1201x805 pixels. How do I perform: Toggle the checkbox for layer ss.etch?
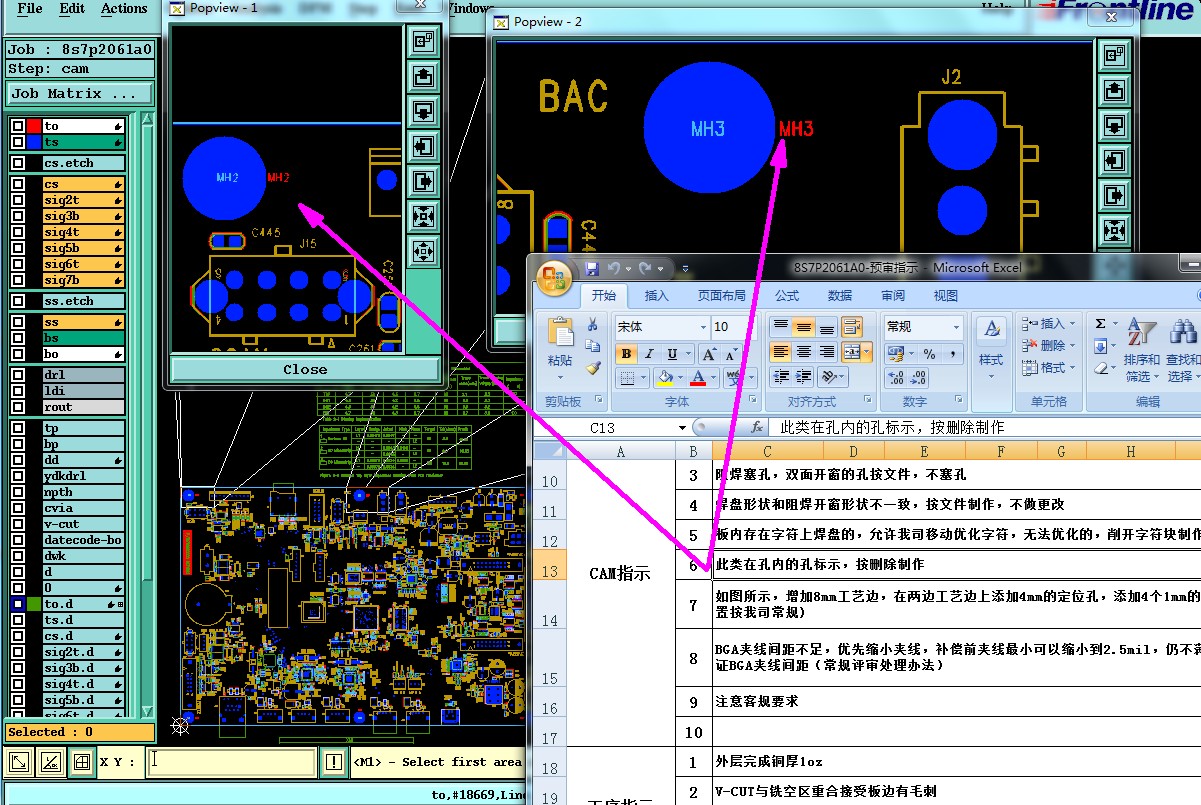coord(17,301)
